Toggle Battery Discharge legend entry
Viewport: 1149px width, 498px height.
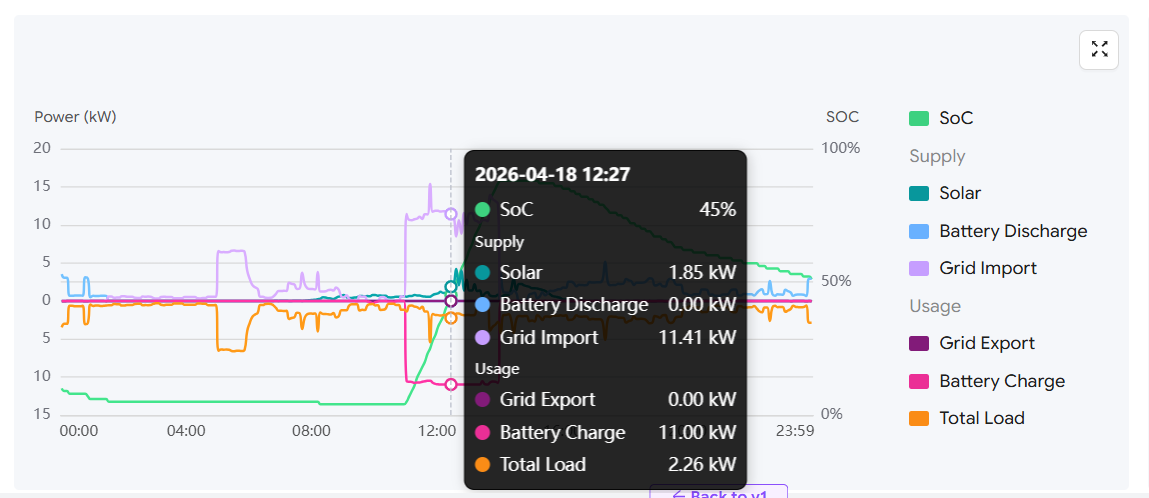coord(1012,231)
